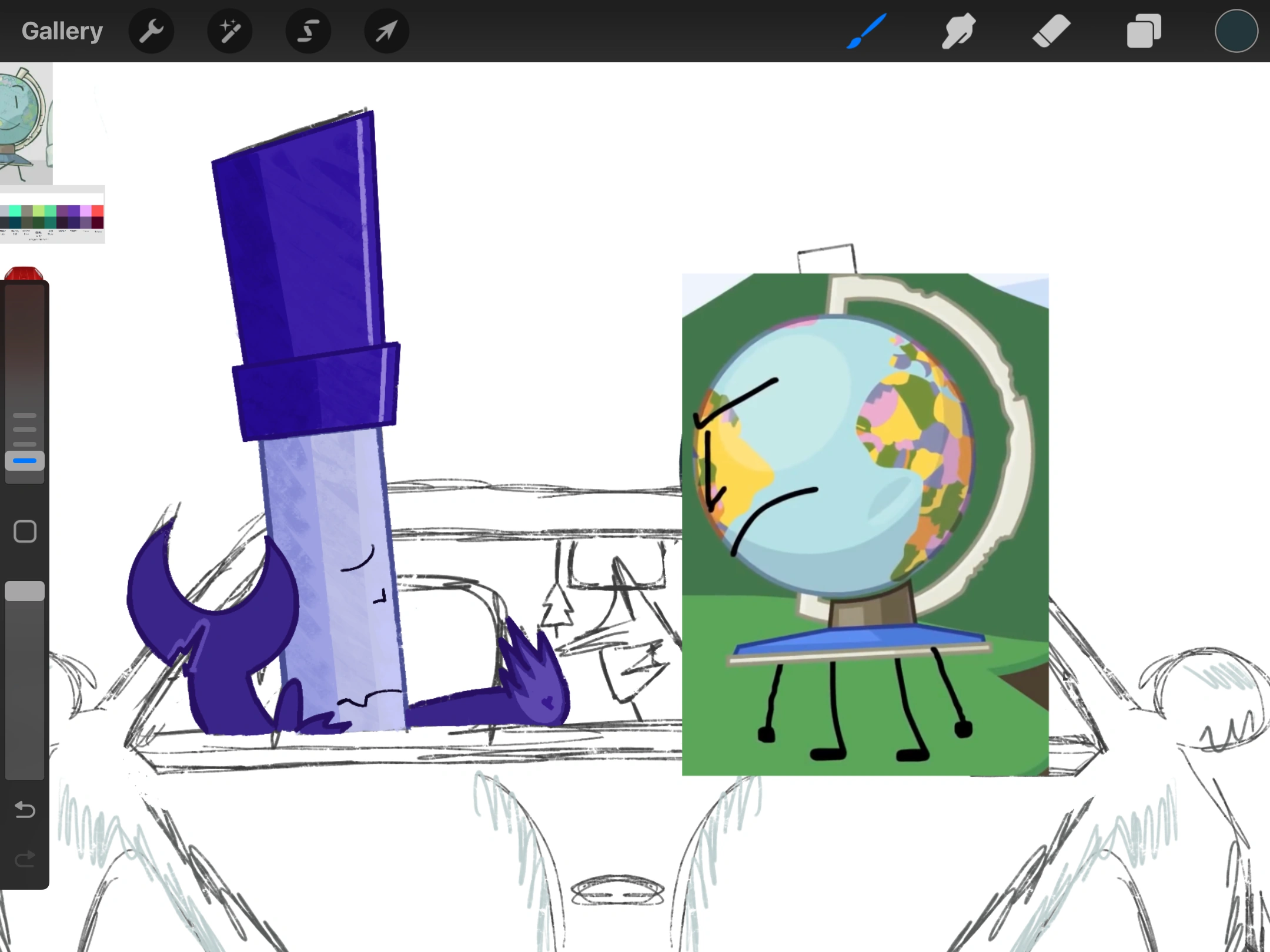Select the Paint brush tool
This screenshot has height=952, width=1270.
click(x=867, y=31)
